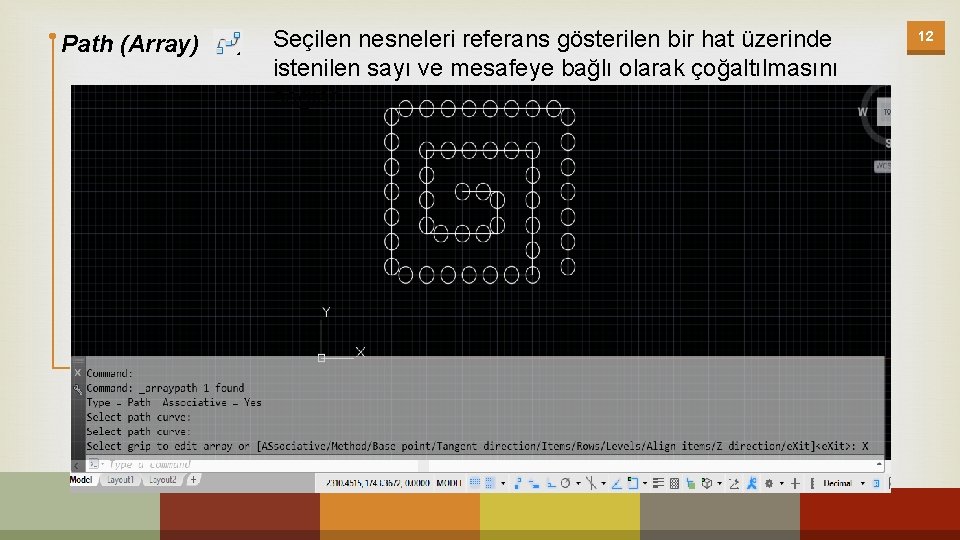Click the transparency icon in status bar
Image resolution: width=960 pixels, height=540 pixels.
point(675,483)
